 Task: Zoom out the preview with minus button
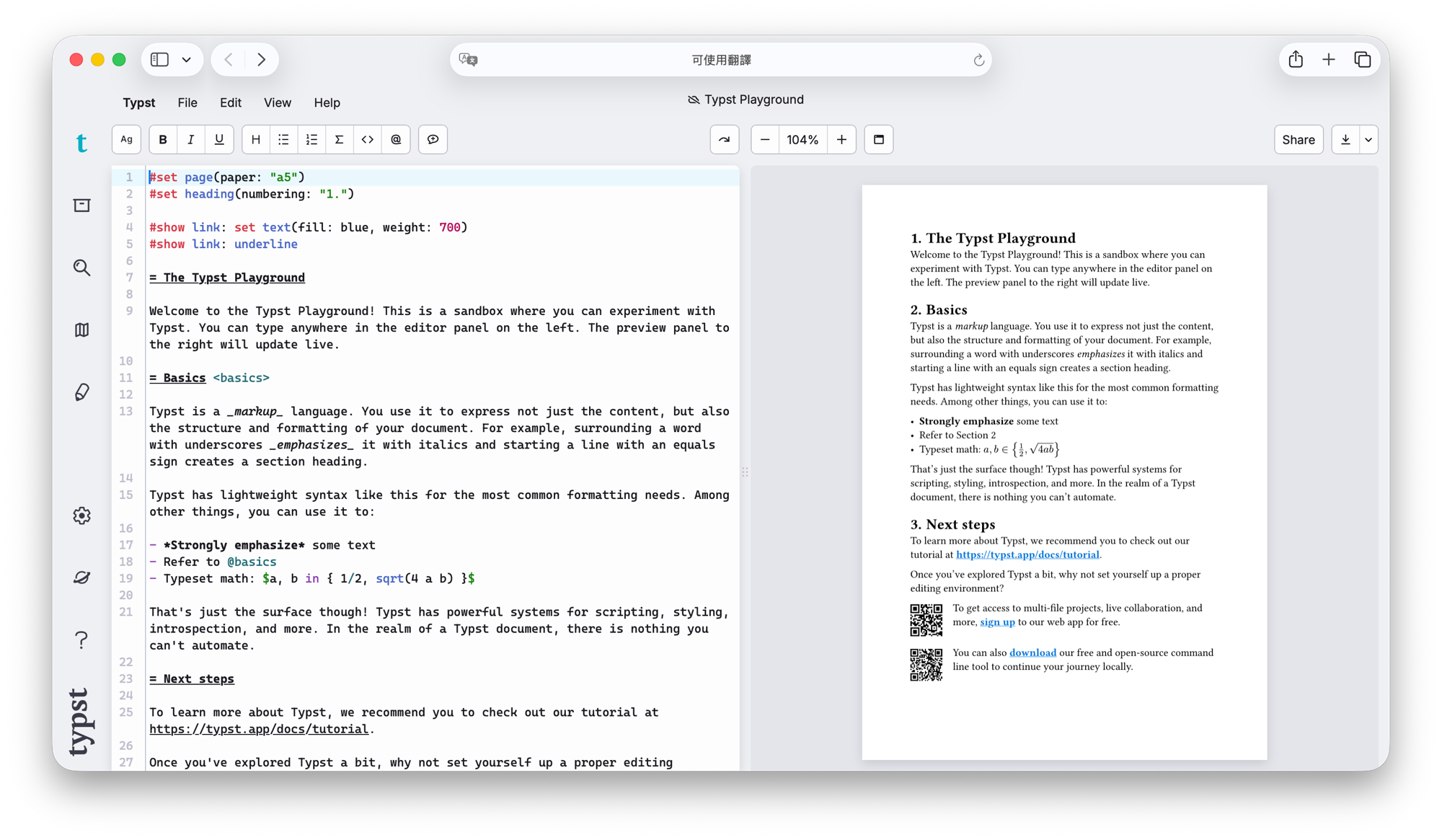[765, 140]
